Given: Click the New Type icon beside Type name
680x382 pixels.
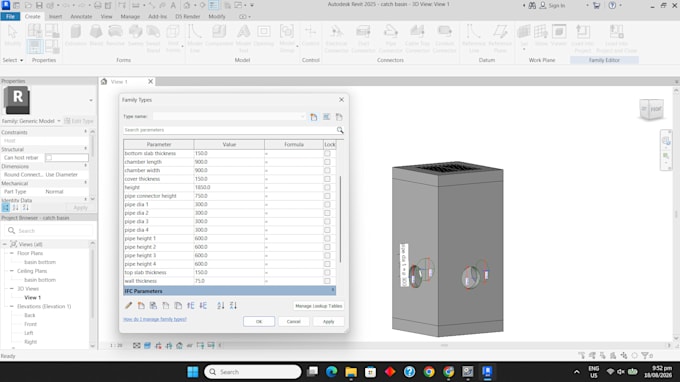Looking at the screenshot, I should click(314, 117).
